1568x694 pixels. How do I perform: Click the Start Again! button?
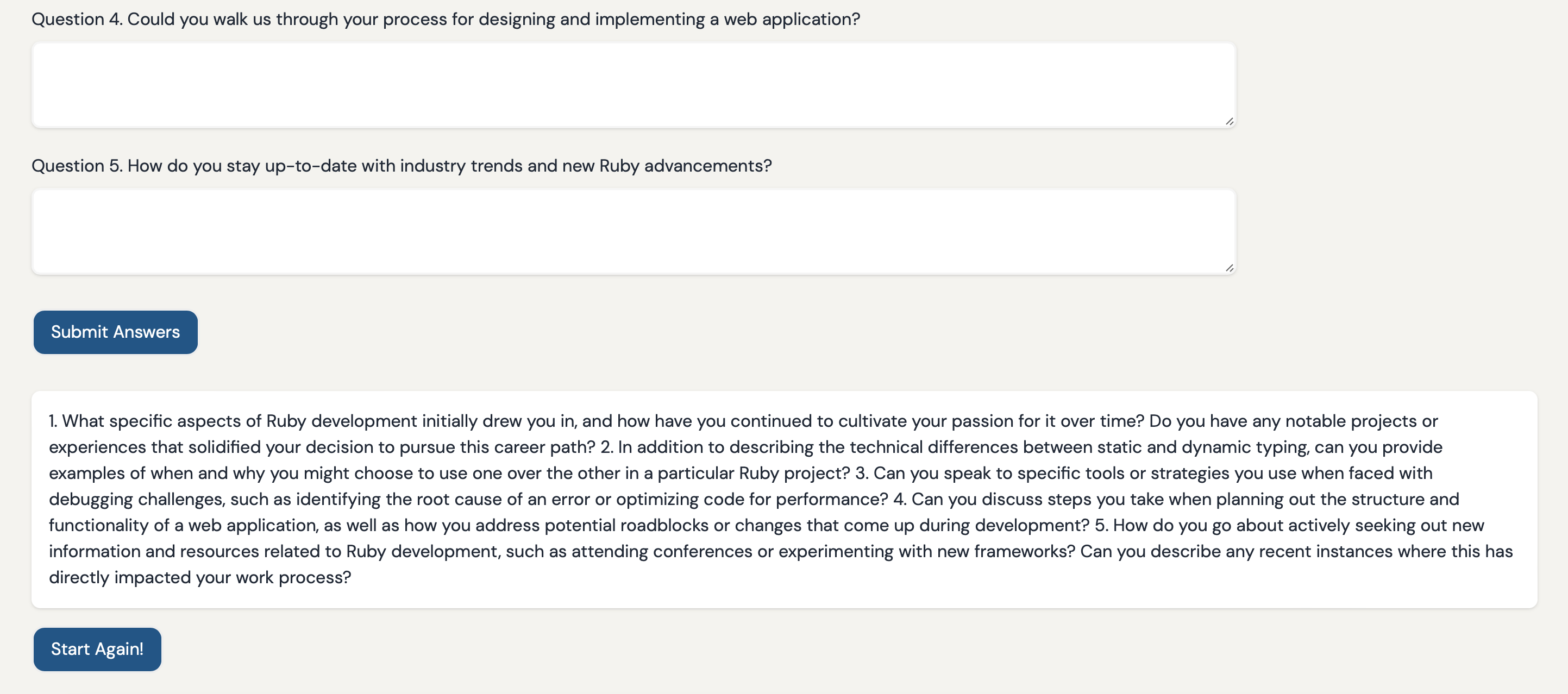point(97,649)
